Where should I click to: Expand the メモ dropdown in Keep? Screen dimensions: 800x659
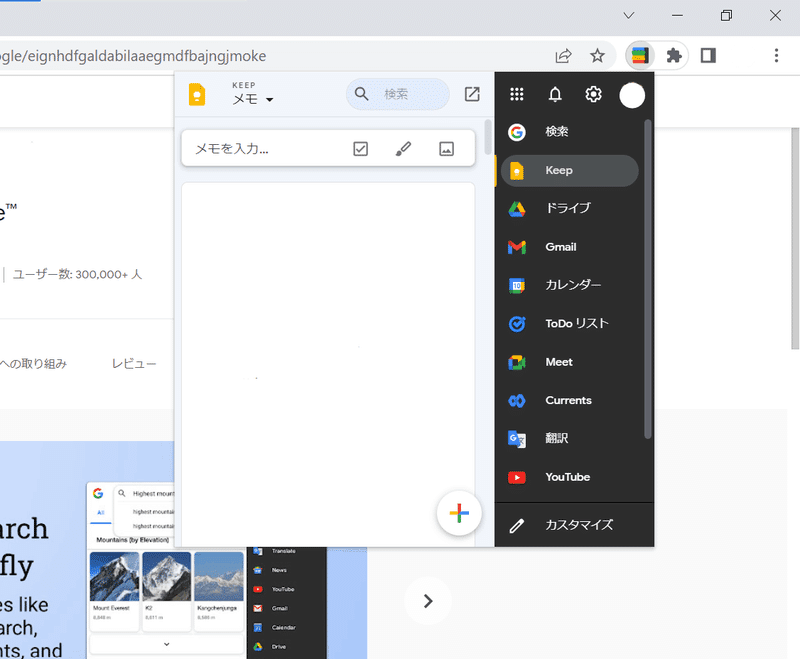point(253,99)
